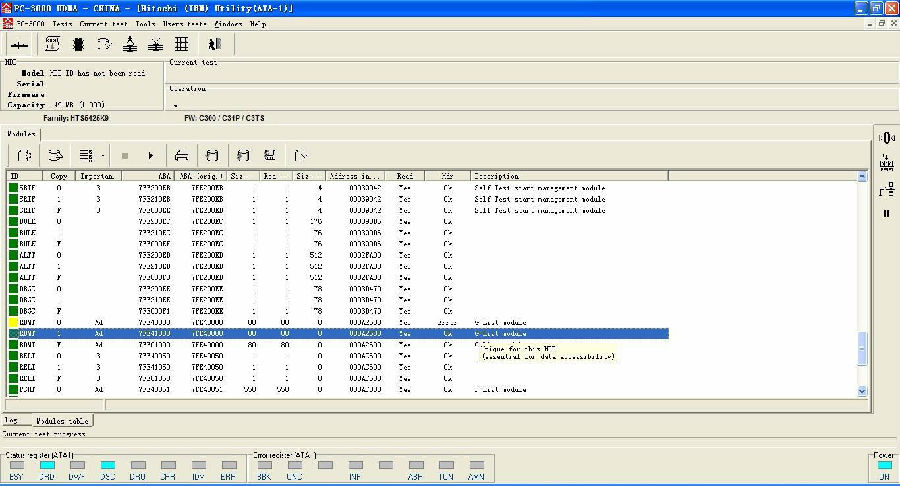Click the speaker-like icon at top of right sidebar
Image resolution: width=900 pixels, height=486 pixels.
tap(886, 138)
